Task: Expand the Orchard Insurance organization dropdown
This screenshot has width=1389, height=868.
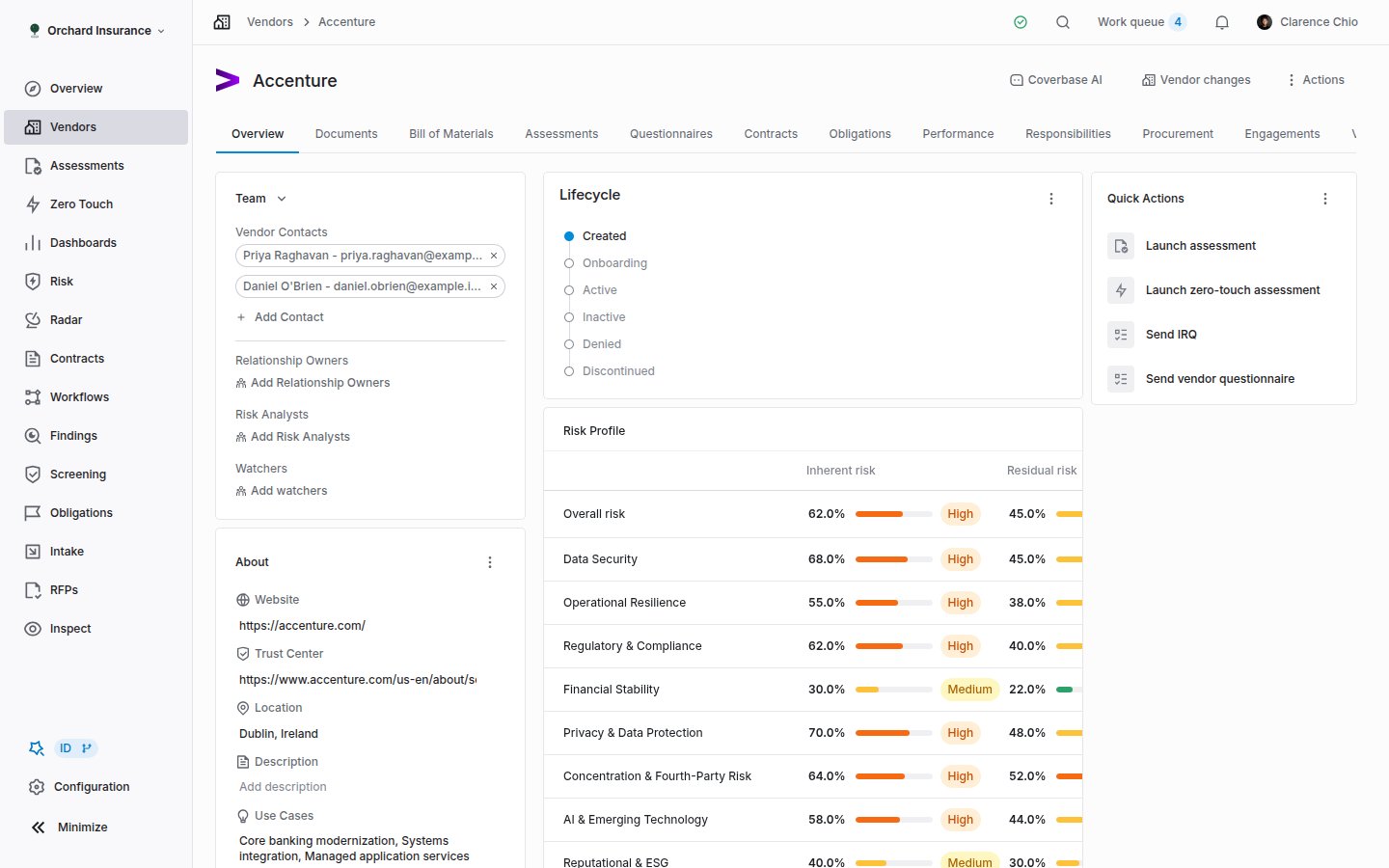Action: (x=96, y=31)
